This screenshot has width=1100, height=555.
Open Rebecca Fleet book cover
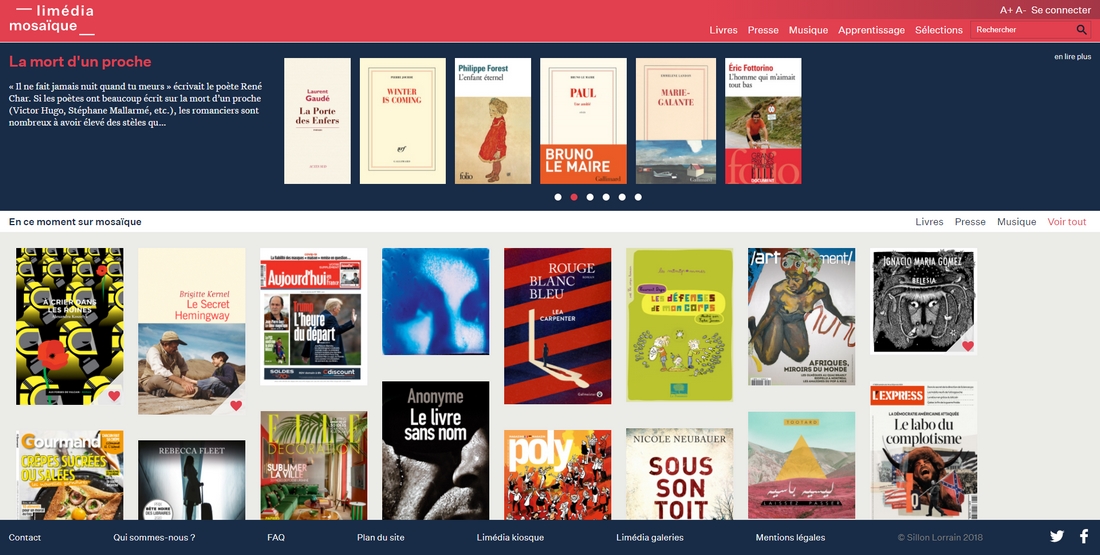click(192, 480)
